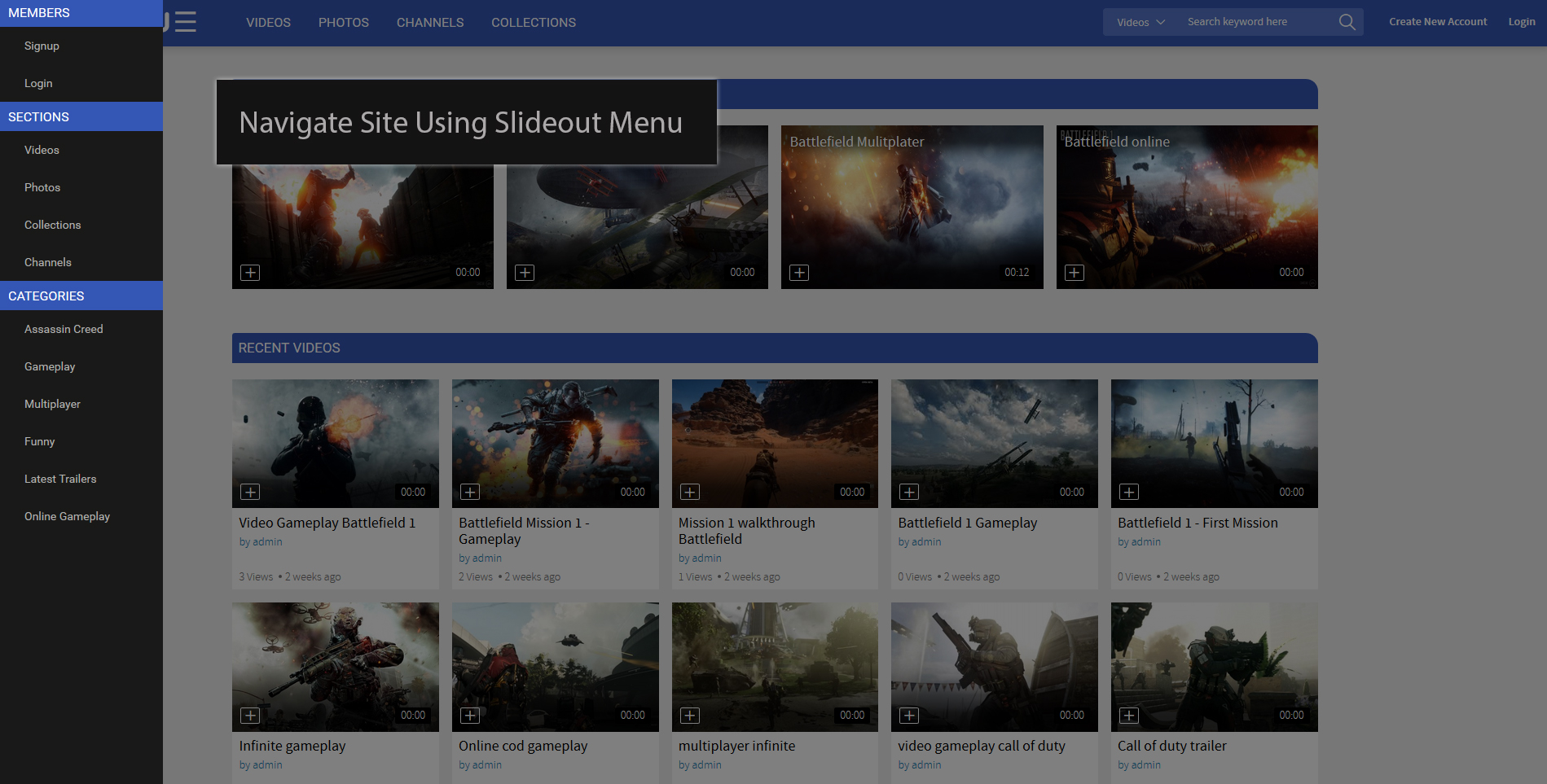This screenshot has width=1547, height=784.
Task: Click Video Gameplay Battlefield 1 title
Action: pyautogui.click(x=327, y=523)
